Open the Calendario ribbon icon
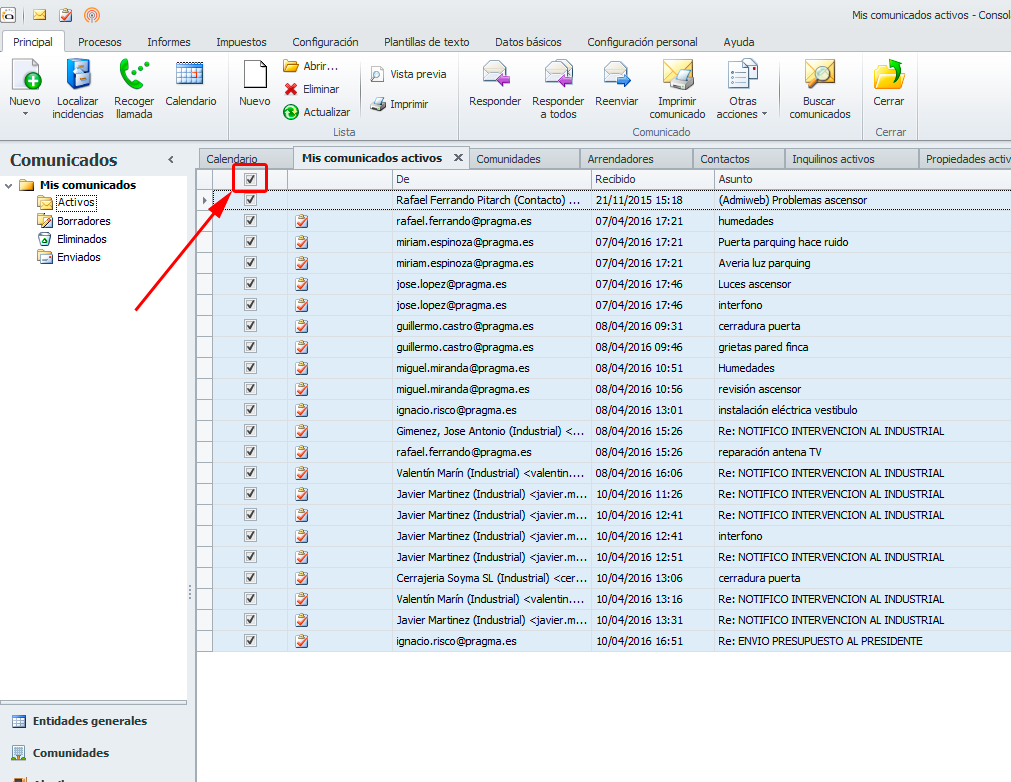The image size is (1011, 782). click(x=190, y=75)
